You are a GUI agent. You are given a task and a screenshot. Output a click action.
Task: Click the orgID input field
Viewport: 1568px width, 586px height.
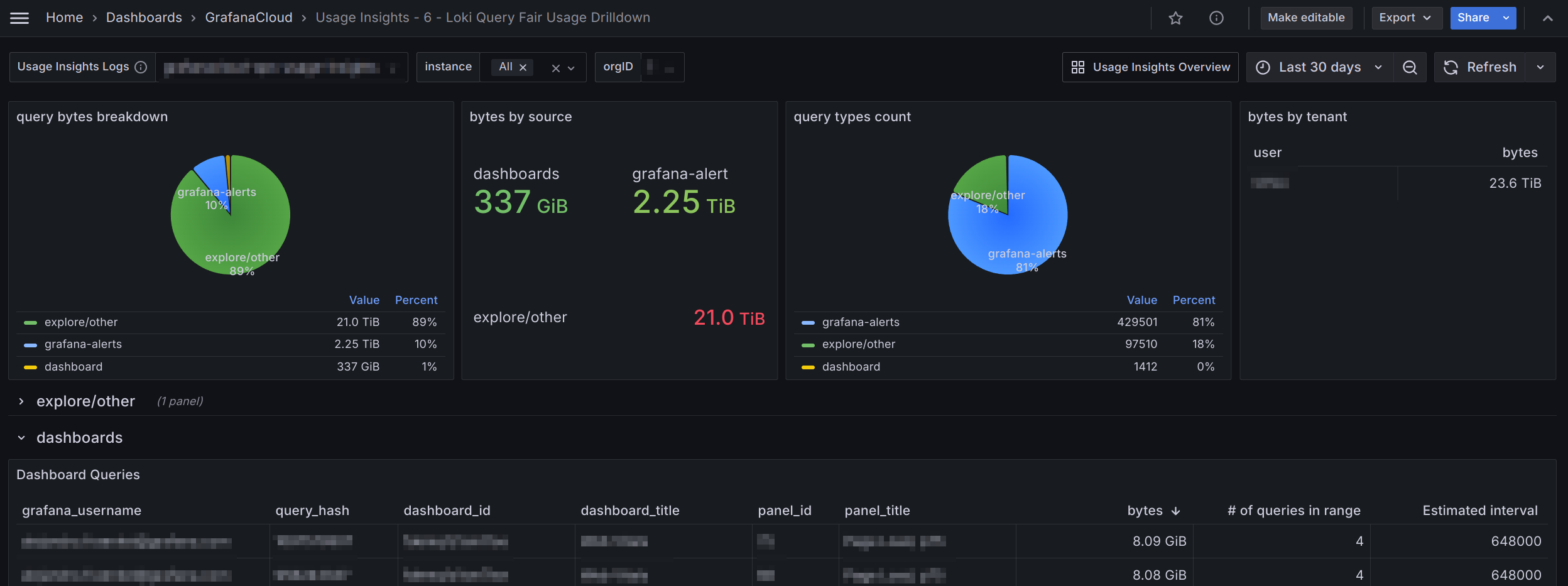[660, 67]
